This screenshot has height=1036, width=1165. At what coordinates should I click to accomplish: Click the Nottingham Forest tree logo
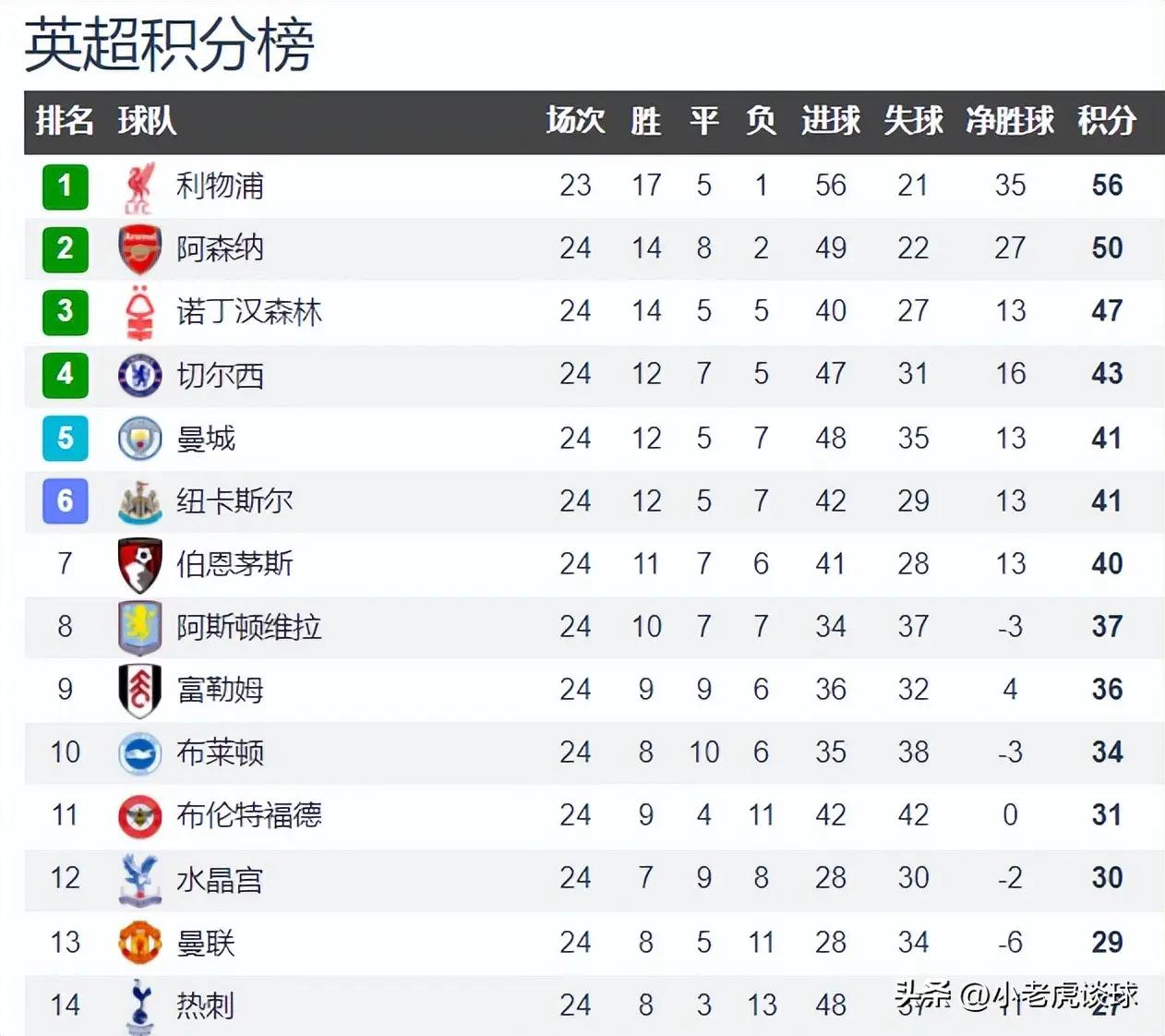[139, 312]
